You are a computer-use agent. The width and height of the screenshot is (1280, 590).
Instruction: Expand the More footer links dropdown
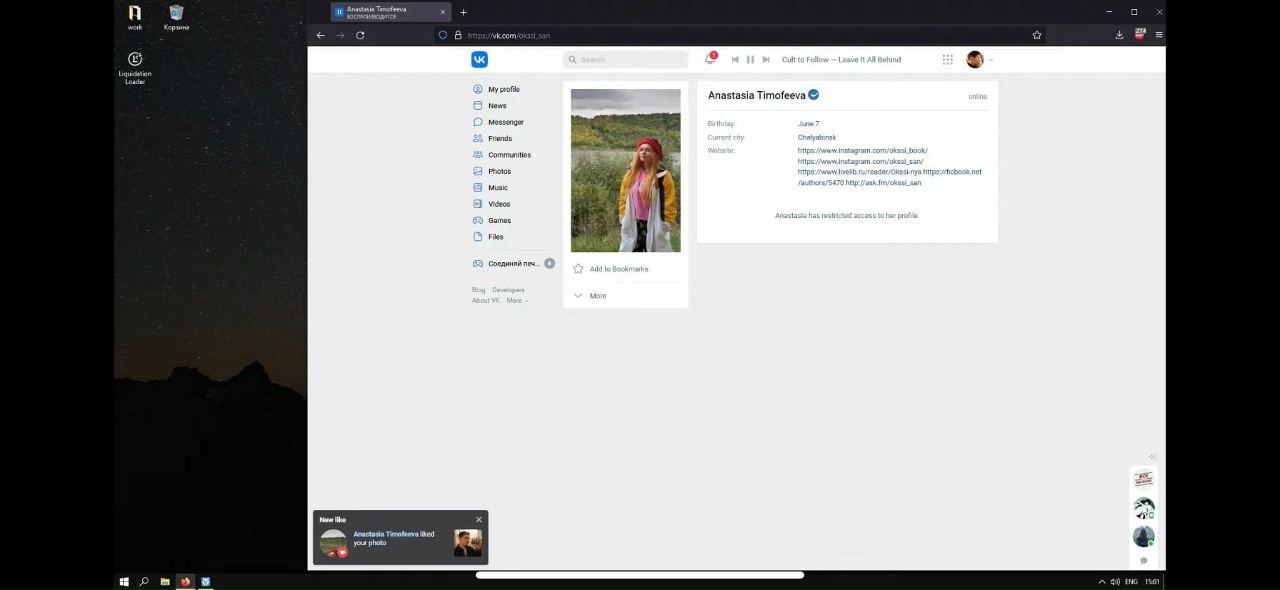(x=516, y=301)
